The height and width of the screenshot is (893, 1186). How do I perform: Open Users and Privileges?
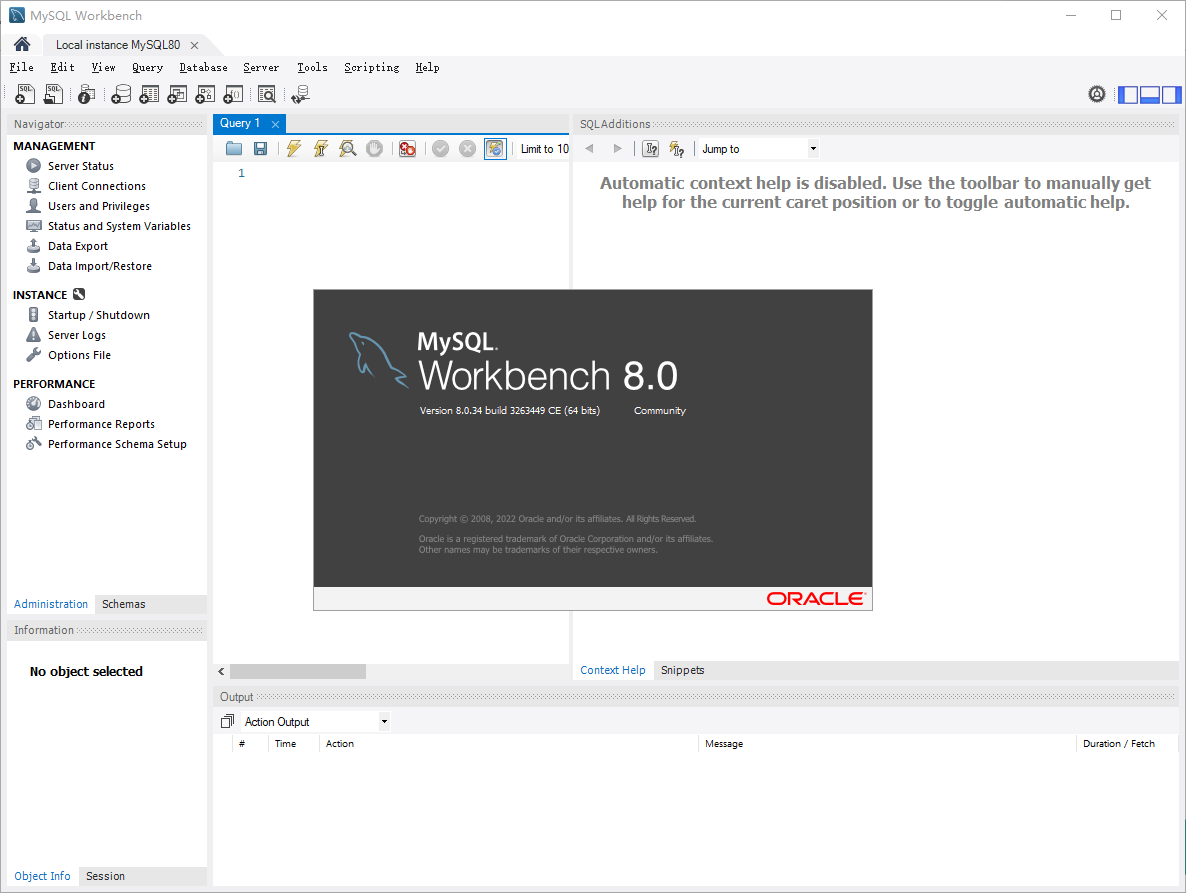point(98,206)
